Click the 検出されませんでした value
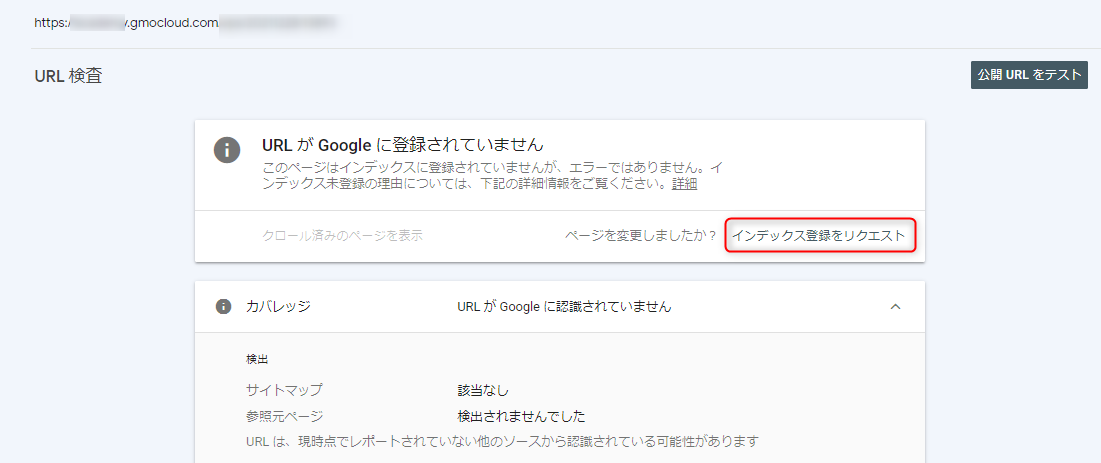 coord(521,416)
